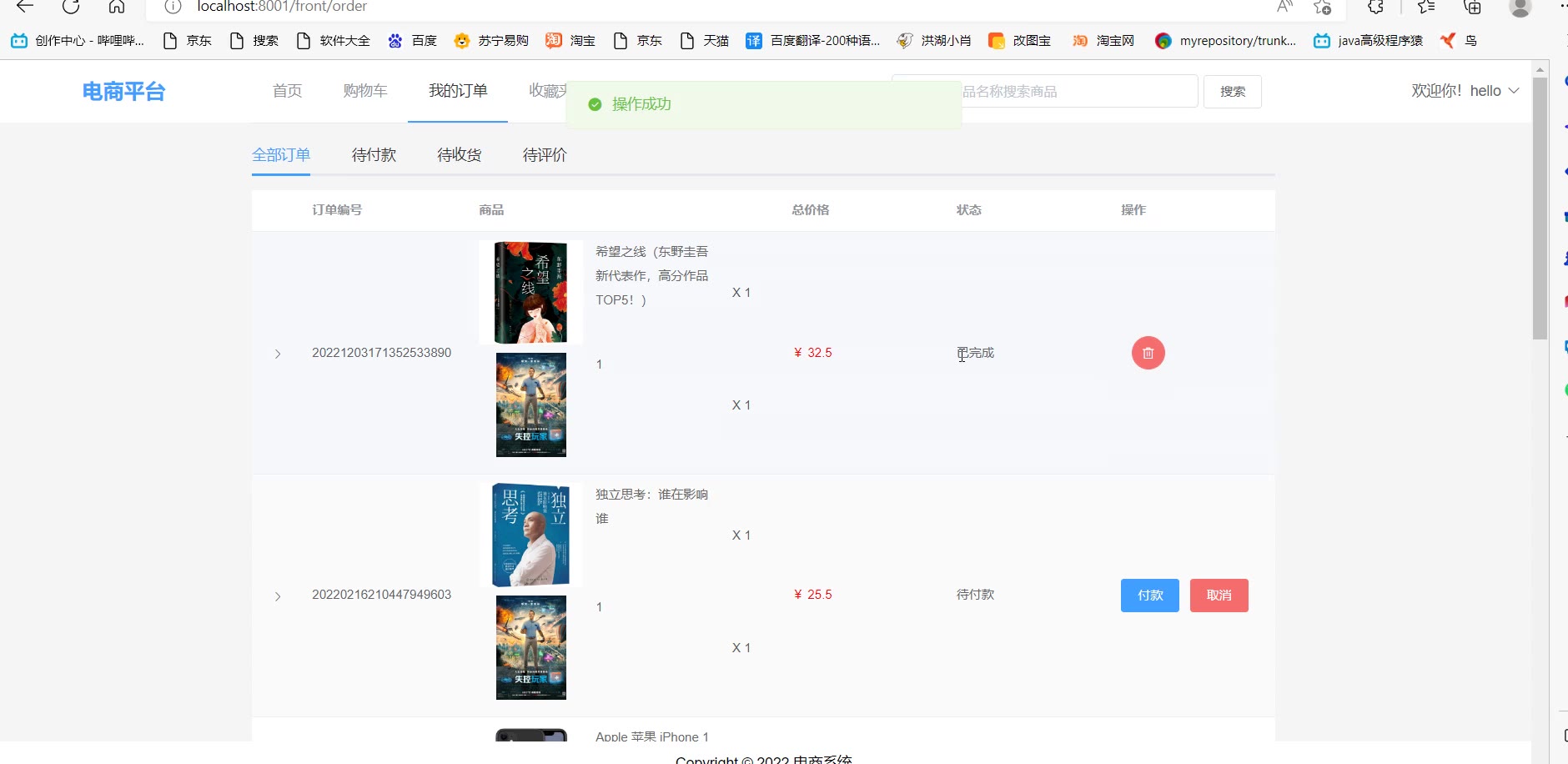The image size is (1568, 764).
Task: Delete the completed order with trash icon
Action: point(1148,353)
